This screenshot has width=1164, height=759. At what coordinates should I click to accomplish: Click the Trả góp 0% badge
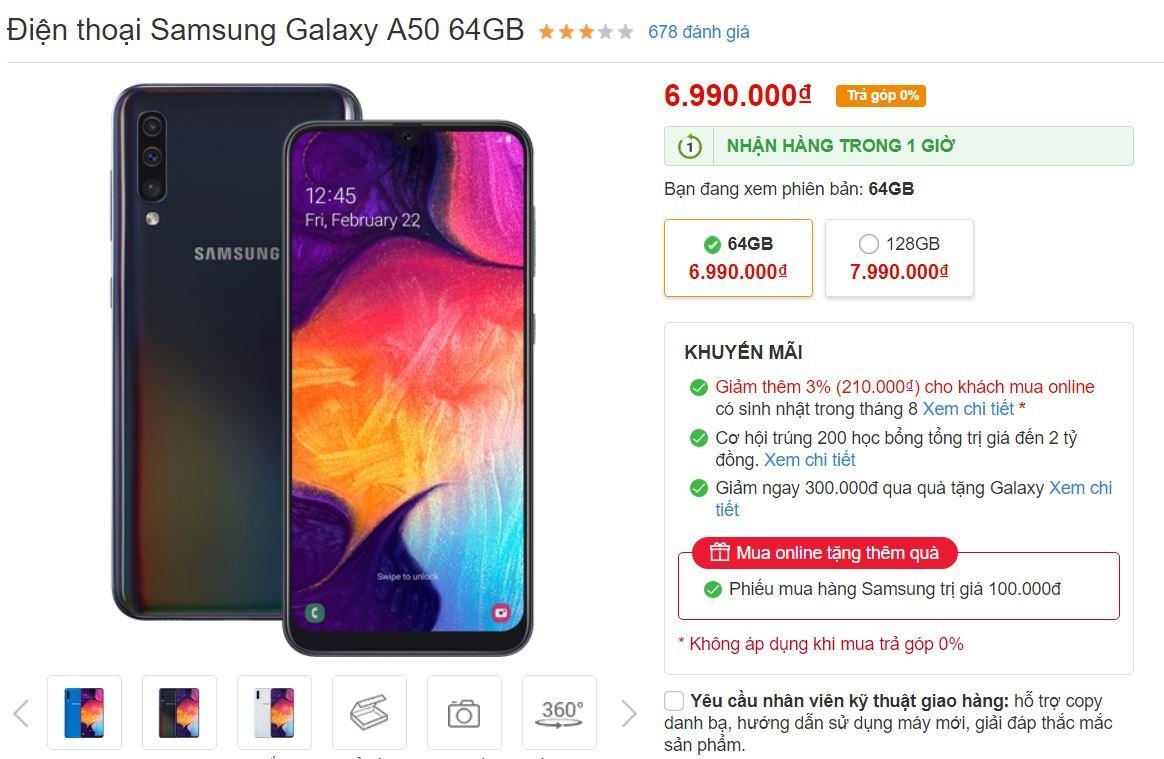click(881, 96)
